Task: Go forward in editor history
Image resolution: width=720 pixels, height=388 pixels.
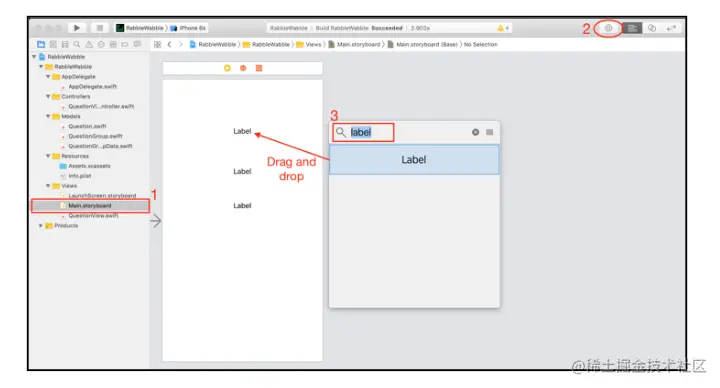Action: [181, 45]
